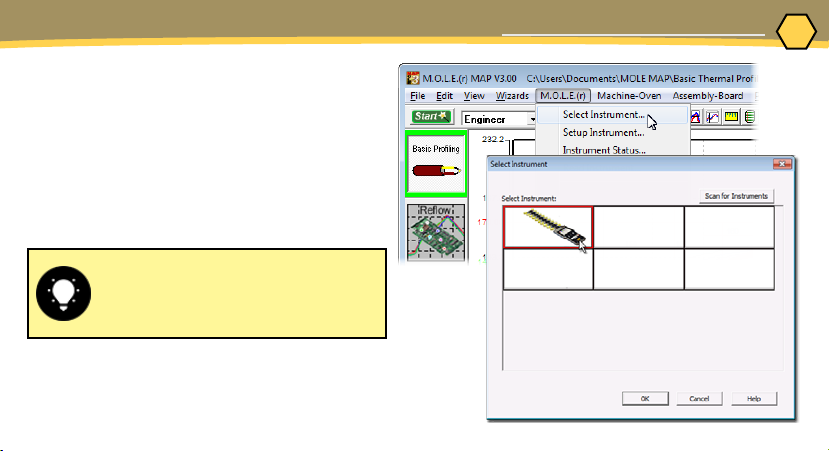Viewport: 829px width, 451px height.
Task: Open the File menu
Action: (417, 96)
